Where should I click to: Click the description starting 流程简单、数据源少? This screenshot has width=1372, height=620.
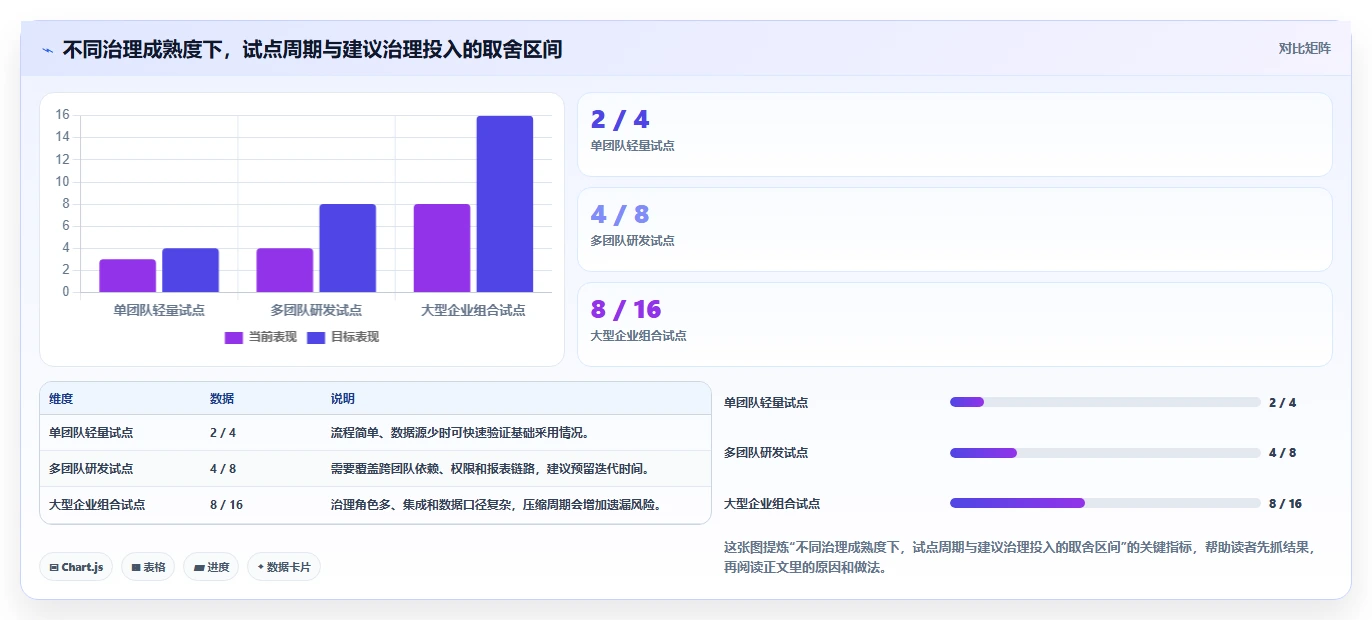coord(460,433)
